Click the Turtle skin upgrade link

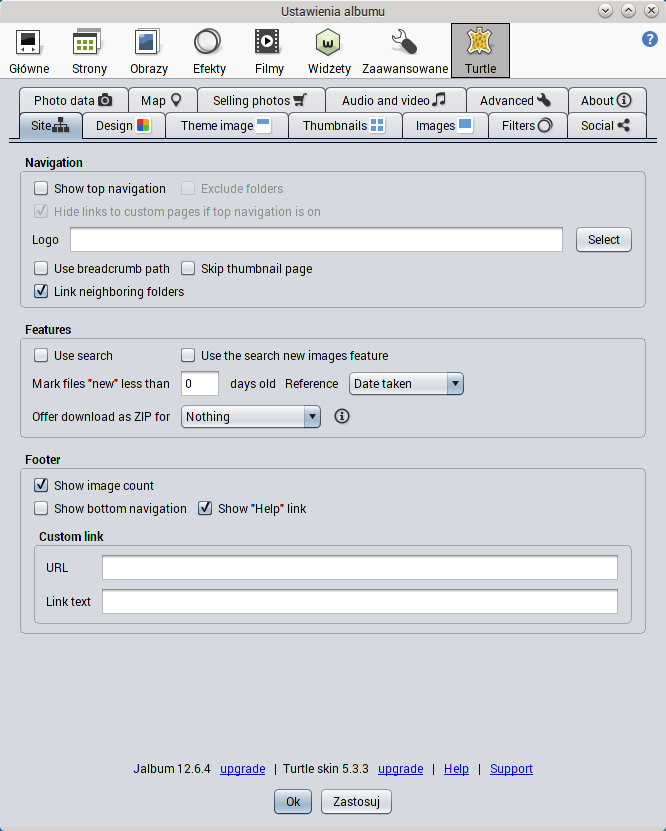point(401,768)
